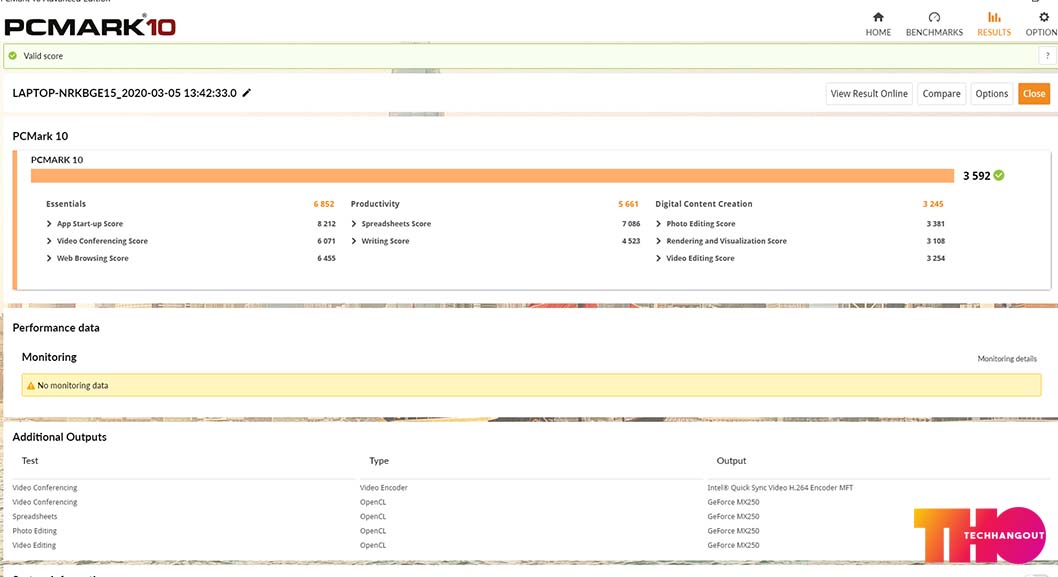This screenshot has height=577, width=1058.
Task: Select the Productivity heading
Action: coord(375,204)
